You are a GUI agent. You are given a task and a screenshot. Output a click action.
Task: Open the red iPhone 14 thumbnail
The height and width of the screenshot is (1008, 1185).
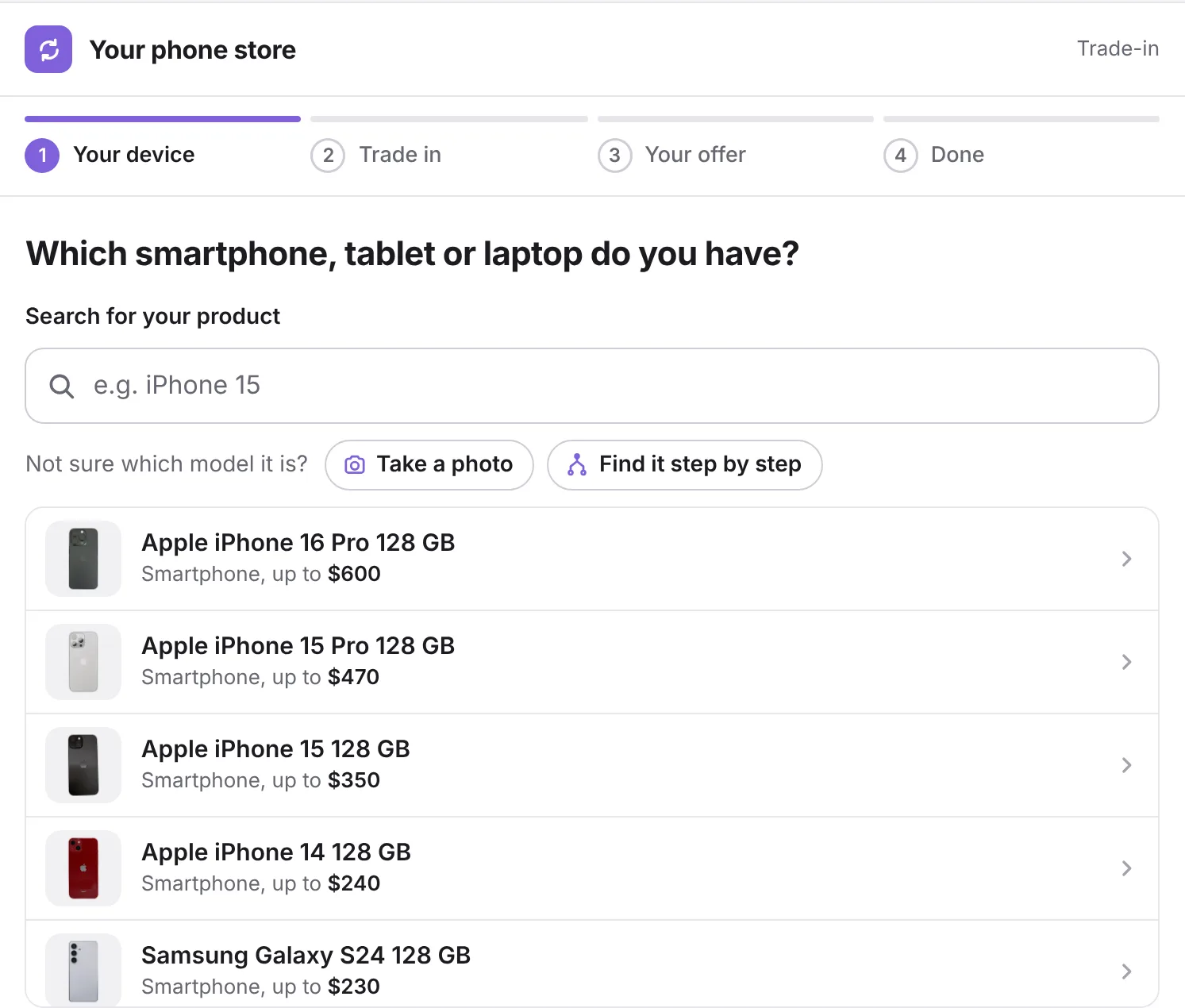[x=83, y=868]
